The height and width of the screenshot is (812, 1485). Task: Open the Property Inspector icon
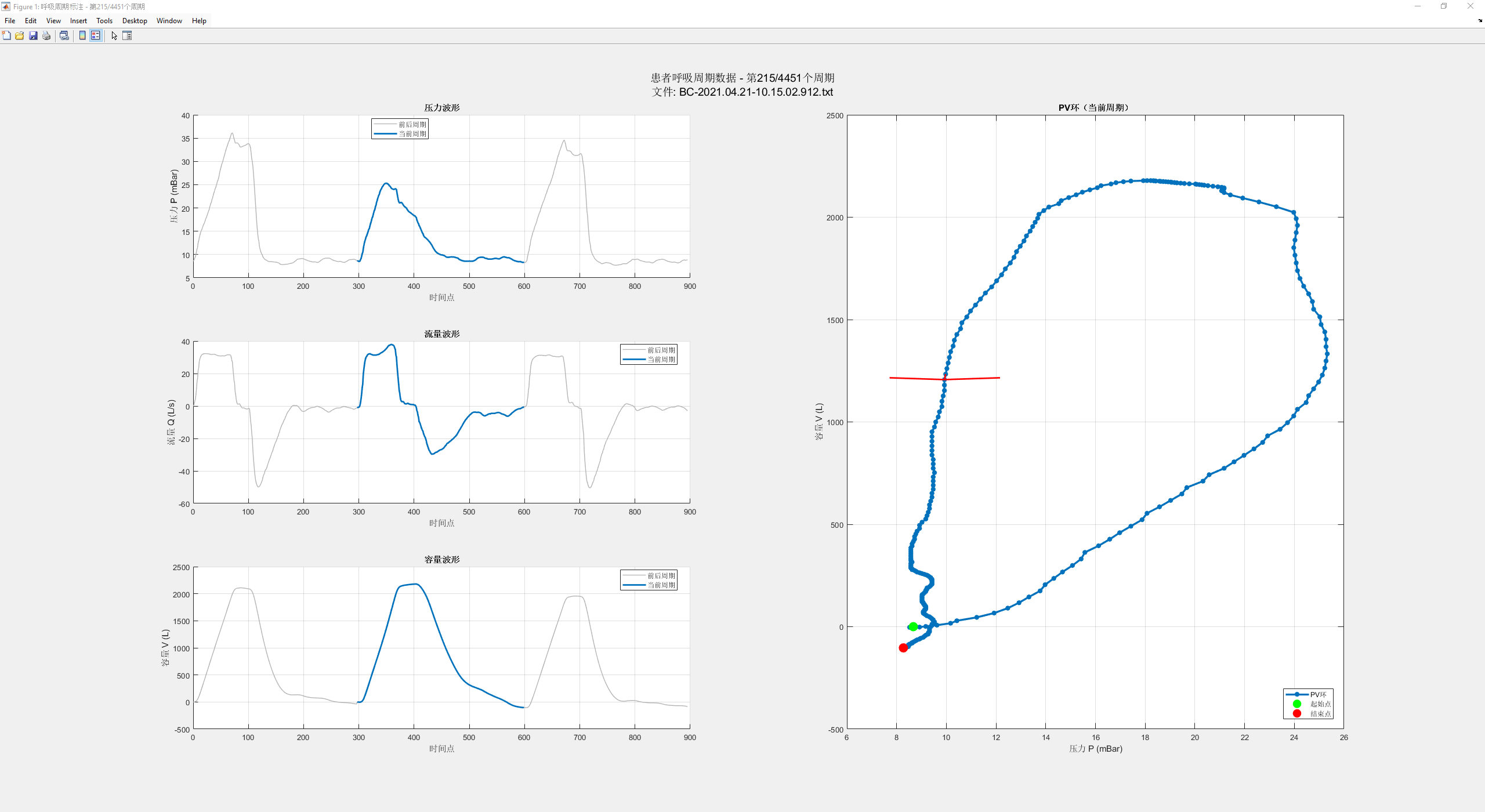[x=127, y=36]
